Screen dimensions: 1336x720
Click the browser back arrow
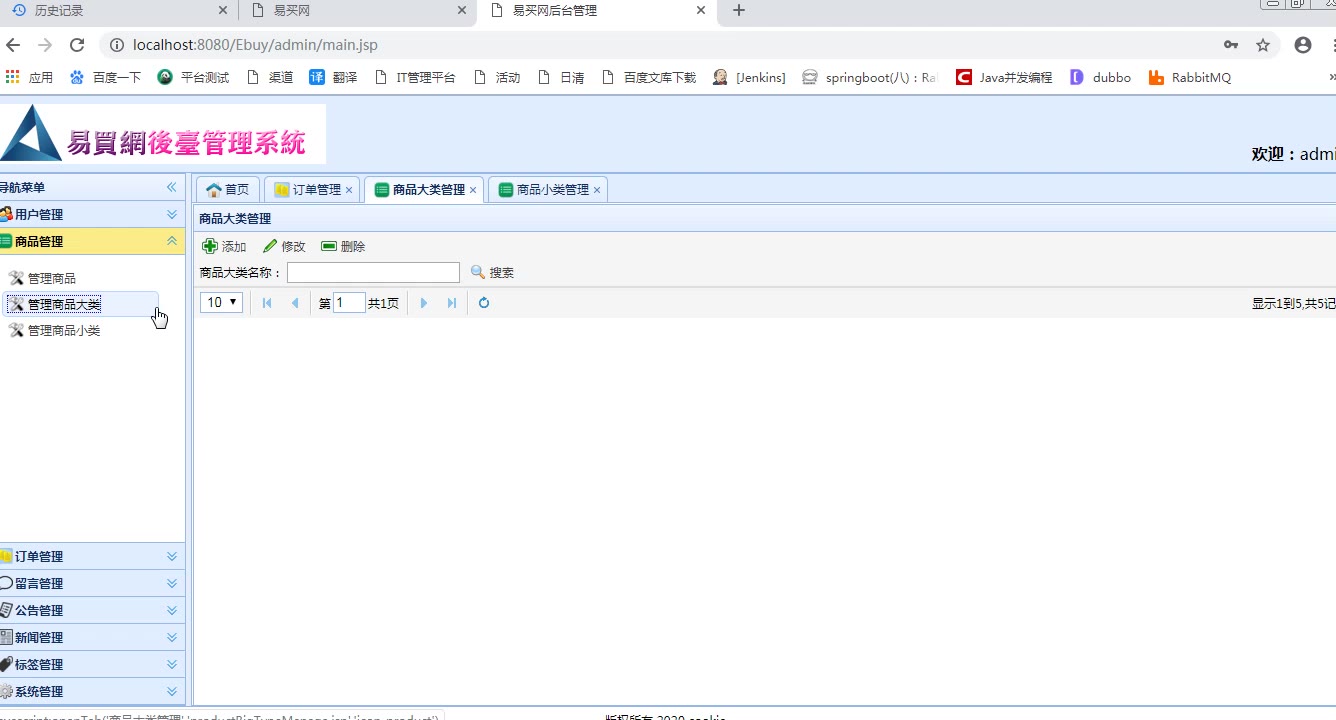13,45
